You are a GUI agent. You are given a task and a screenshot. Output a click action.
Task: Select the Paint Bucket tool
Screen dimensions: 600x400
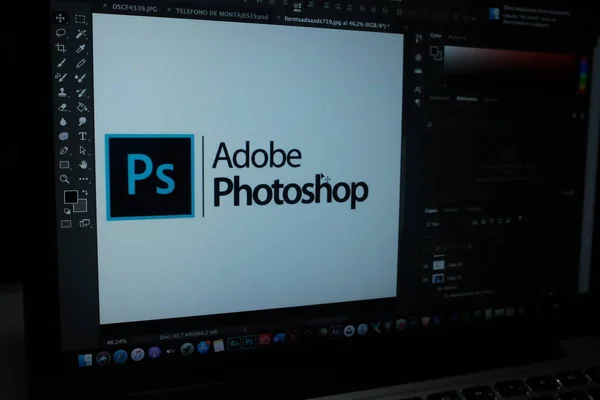coord(82,107)
